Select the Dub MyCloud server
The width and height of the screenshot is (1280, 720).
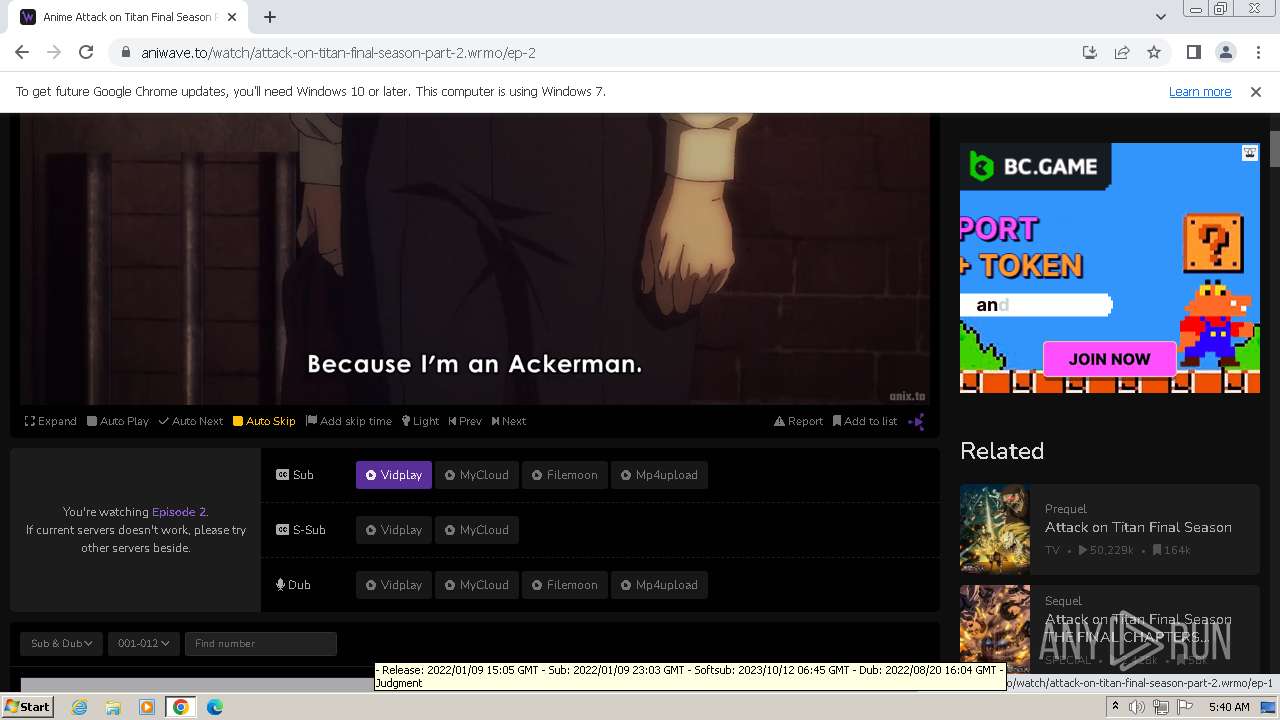coord(477,585)
